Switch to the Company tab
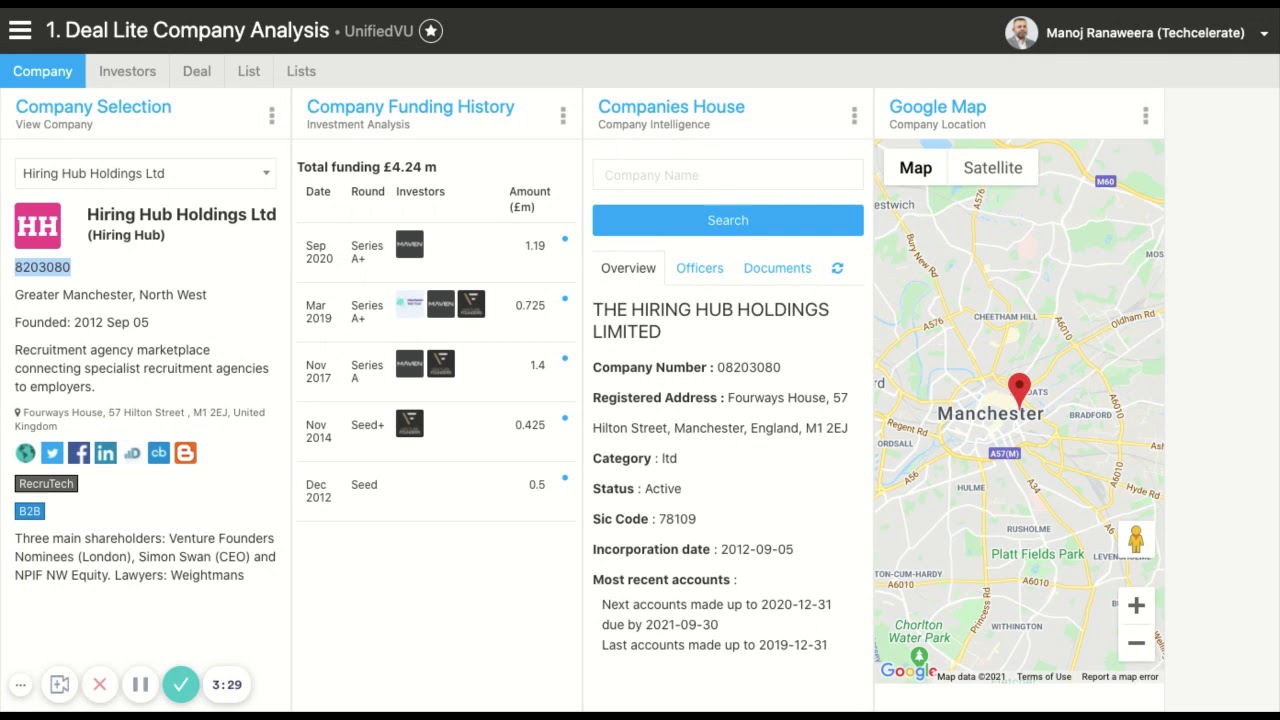1280x720 pixels. point(43,71)
